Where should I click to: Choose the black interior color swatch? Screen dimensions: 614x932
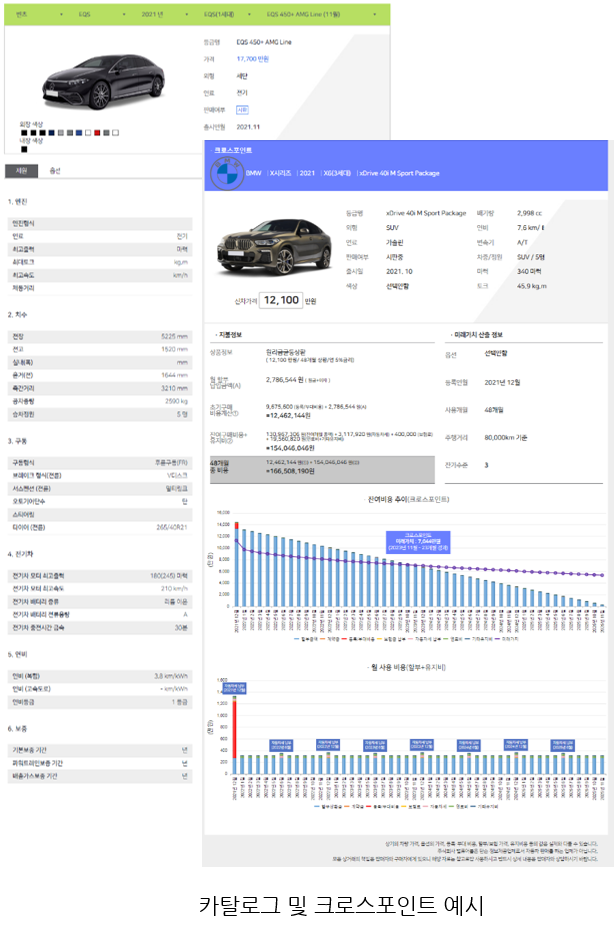click(23, 149)
